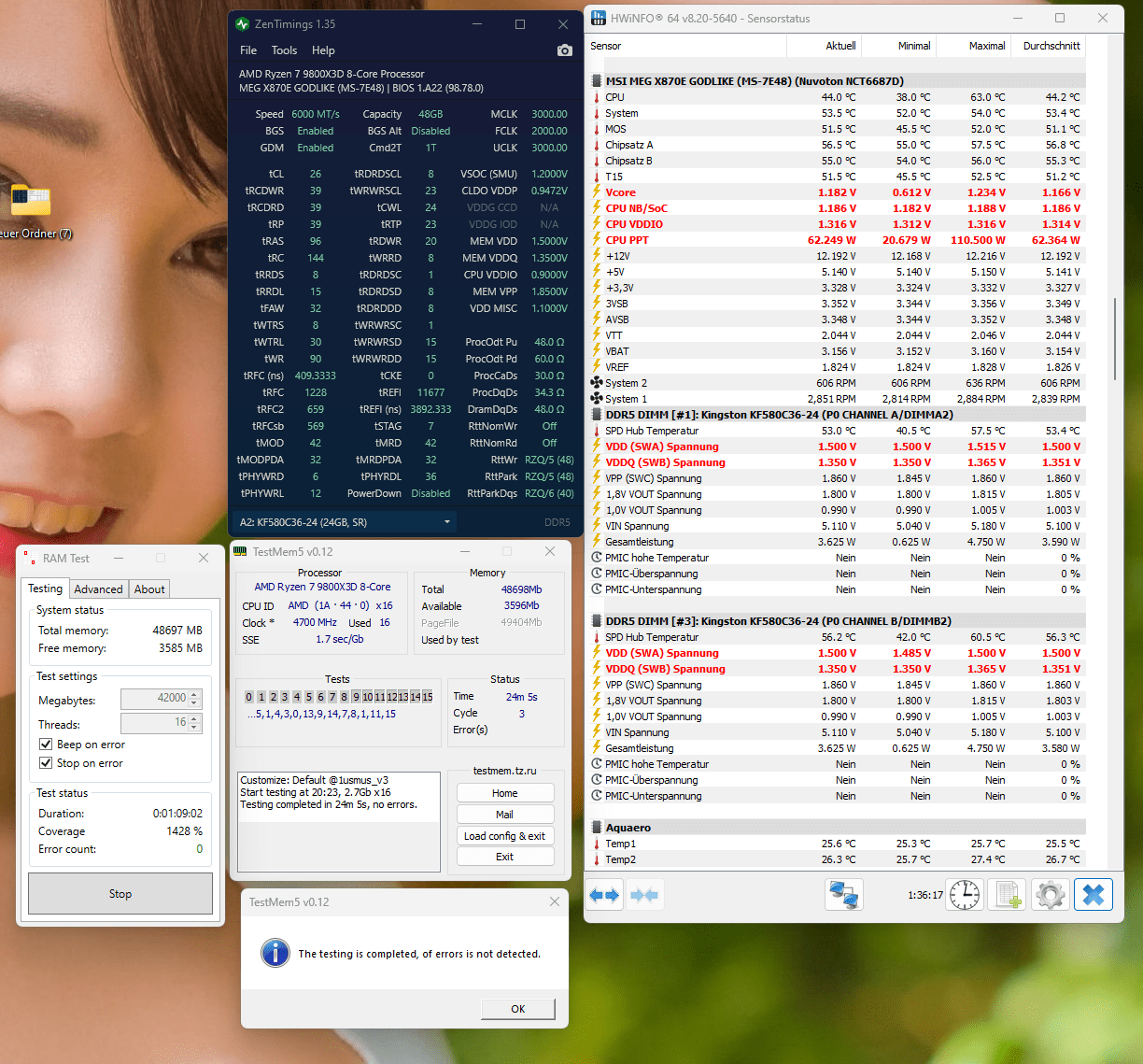Image resolution: width=1143 pixels, height=1064 pixels.
Task: Close the TestMem5 completion message dialog
Action: 555,901
